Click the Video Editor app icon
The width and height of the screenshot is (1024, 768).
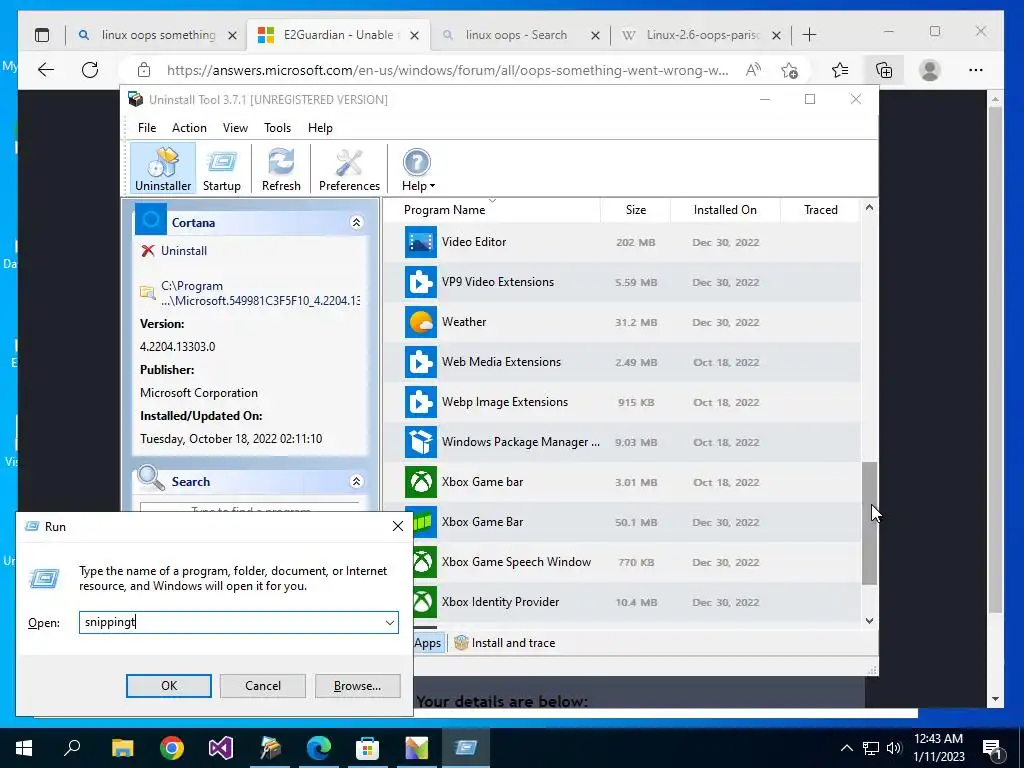click(x=421, y=242)
